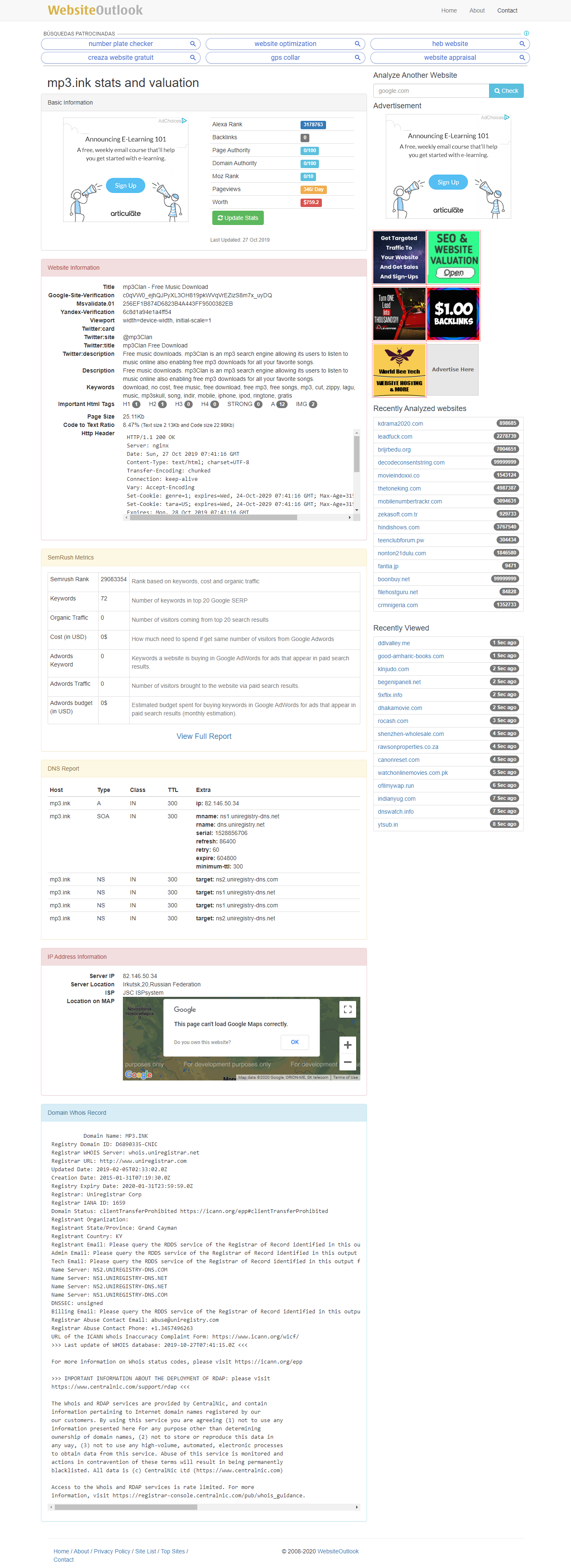Screen dimensions: 571x1568
Task: Open the About menu item
Action: pos(477,10)
